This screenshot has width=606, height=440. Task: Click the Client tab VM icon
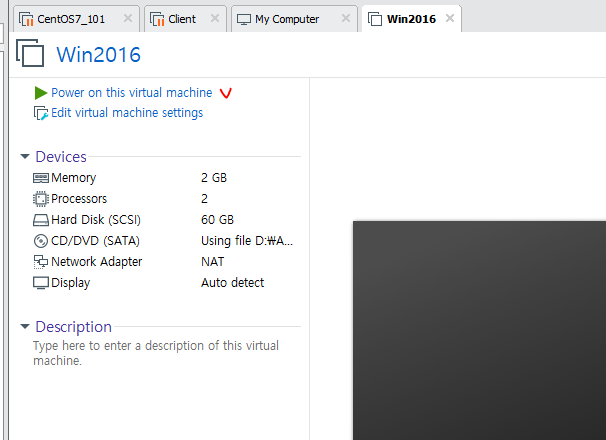click(157, 19)
